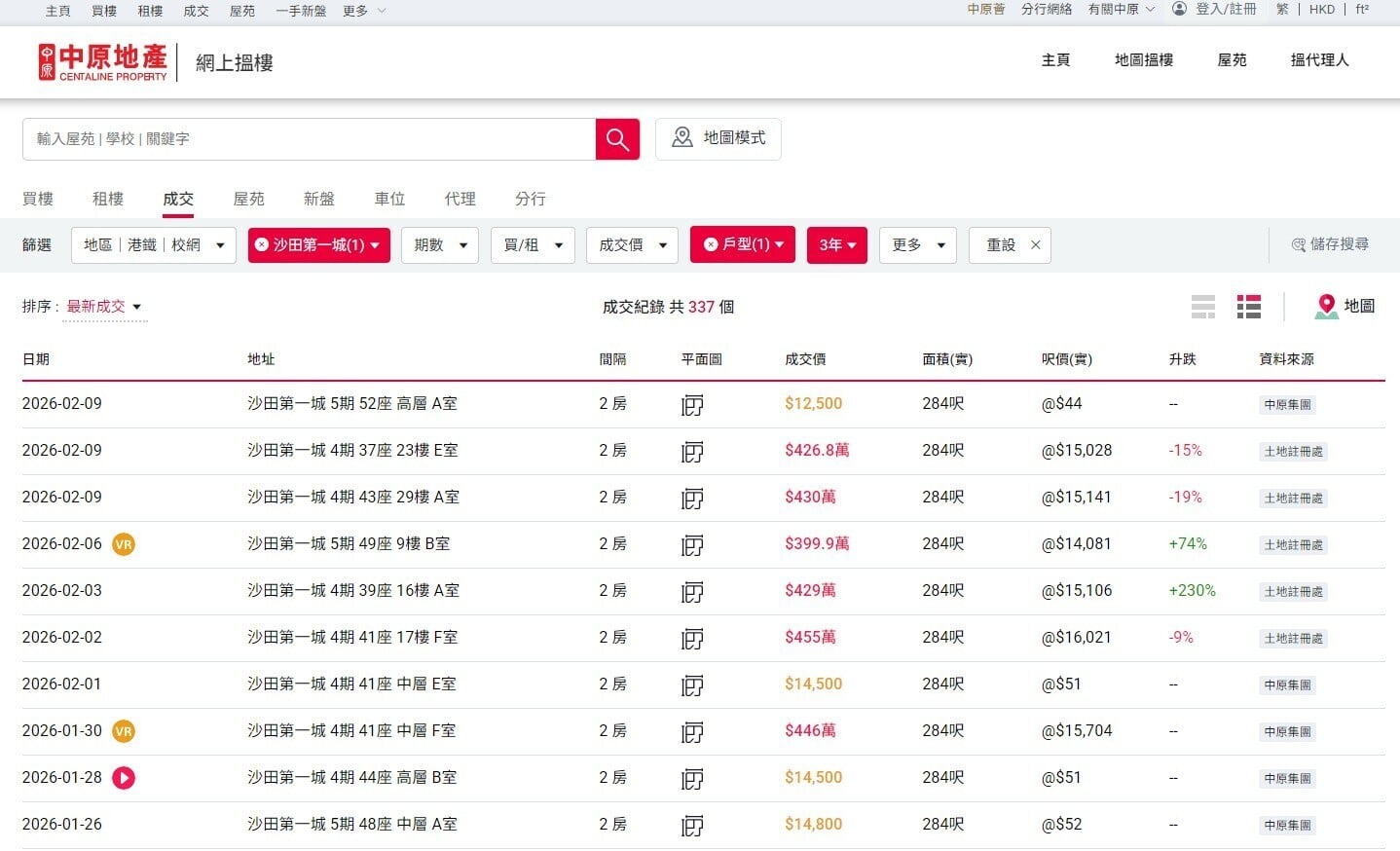This screenshot has width=1400, height=851.
Task: Play video icon on 2026-01-28 transaction
Action: point(124,778)
